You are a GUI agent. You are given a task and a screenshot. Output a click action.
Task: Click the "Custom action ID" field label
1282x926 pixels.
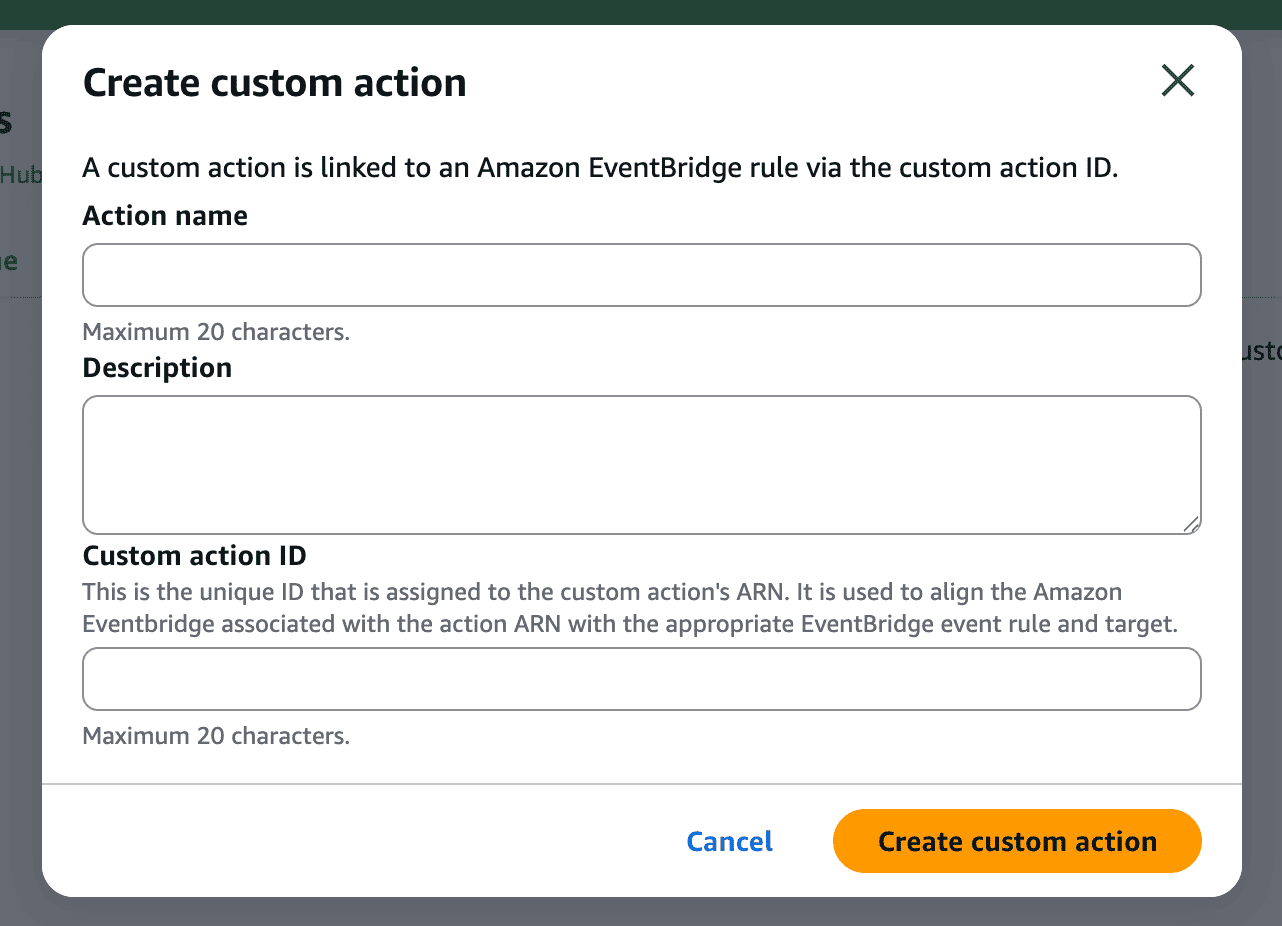[x=194, y=556]
